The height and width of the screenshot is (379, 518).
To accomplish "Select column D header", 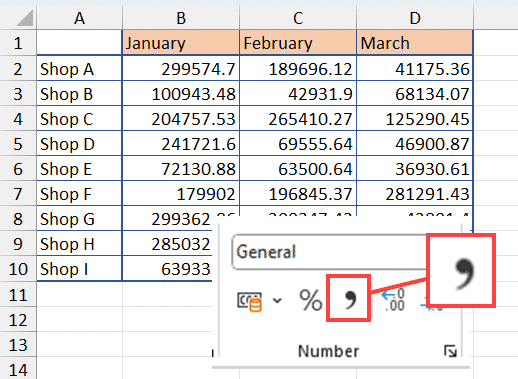I will pos(415,18).
